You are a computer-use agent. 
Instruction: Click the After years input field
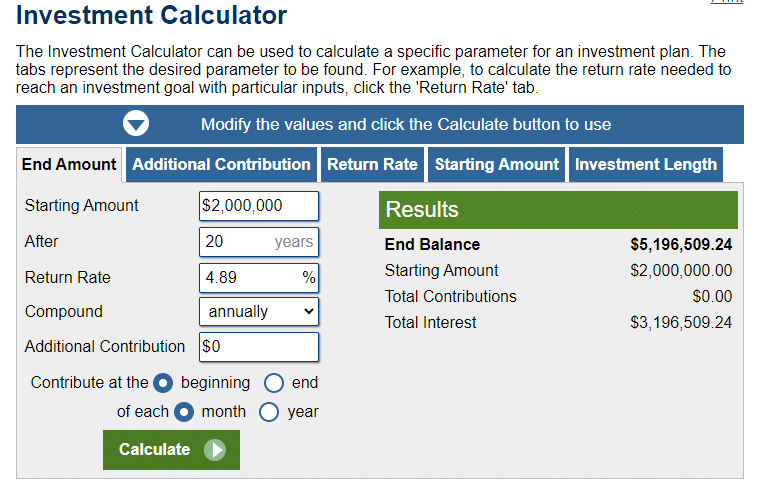259,242
